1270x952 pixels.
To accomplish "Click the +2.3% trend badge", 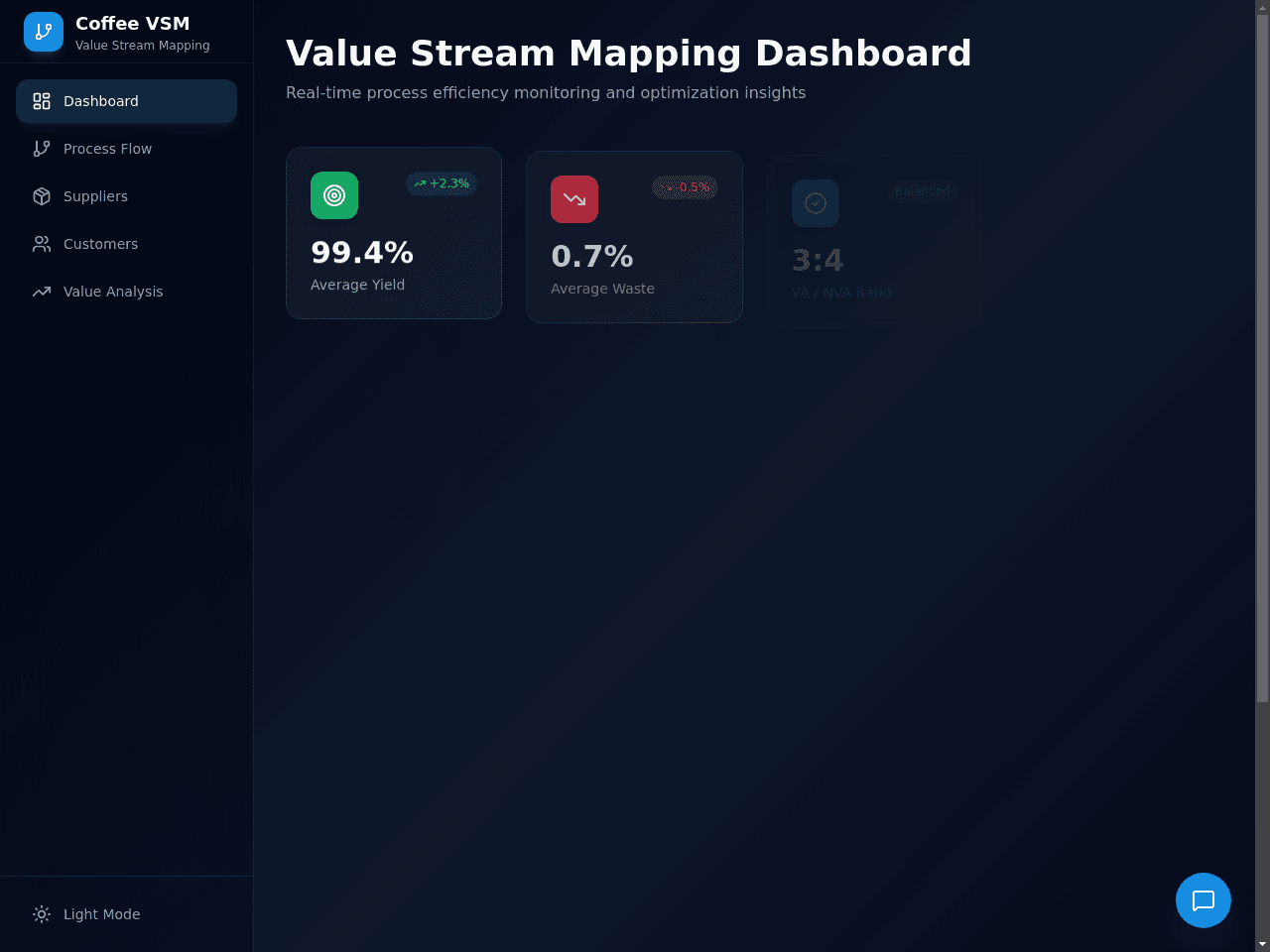I will (x=442, y=183).
